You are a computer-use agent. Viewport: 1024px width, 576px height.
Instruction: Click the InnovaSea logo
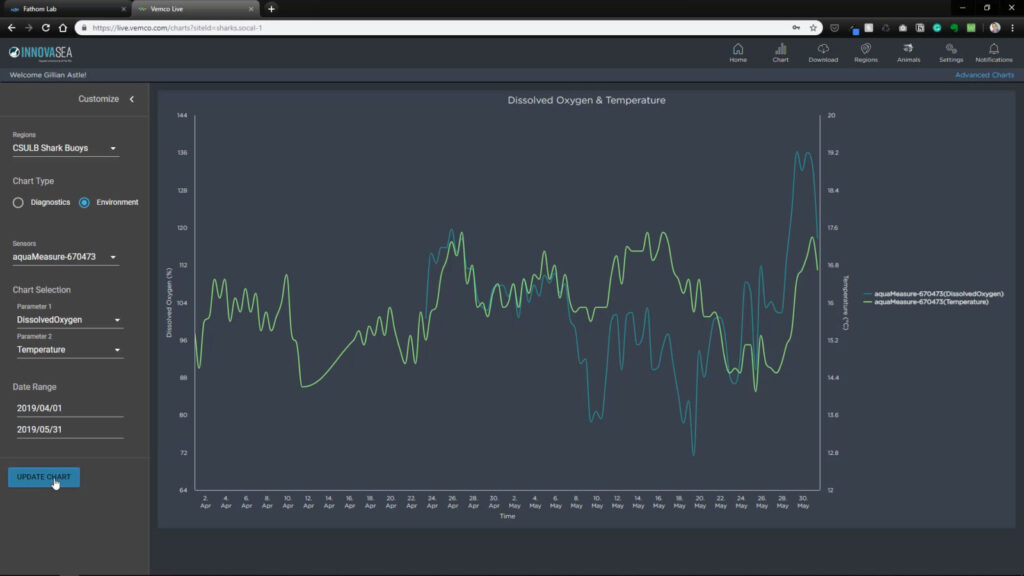point(42,52)
